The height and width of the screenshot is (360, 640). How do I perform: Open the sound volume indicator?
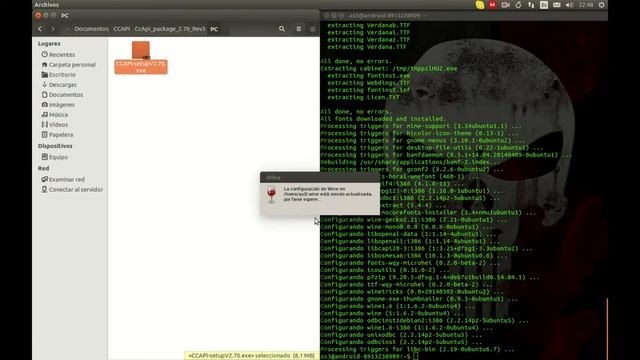point(569,5)
